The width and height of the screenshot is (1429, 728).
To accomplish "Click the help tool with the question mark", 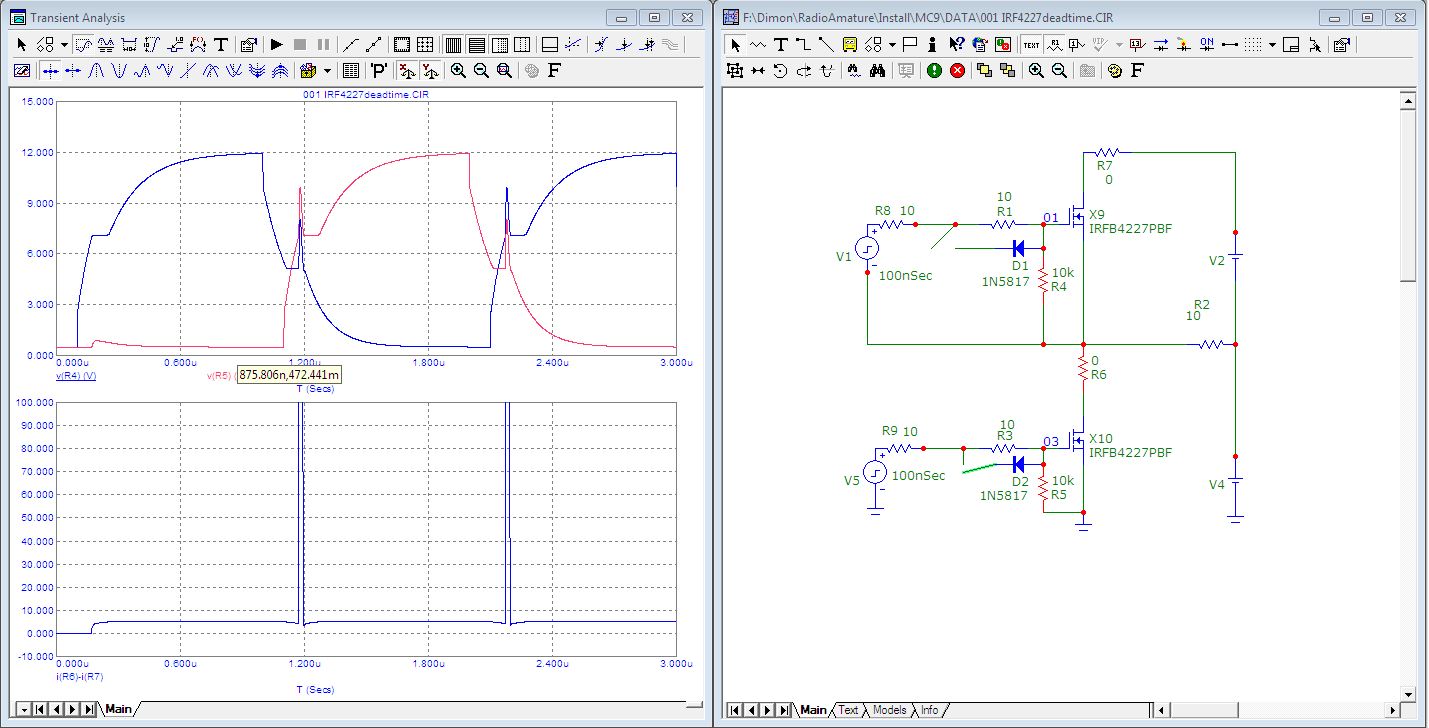I will click(x=956, y=44).
